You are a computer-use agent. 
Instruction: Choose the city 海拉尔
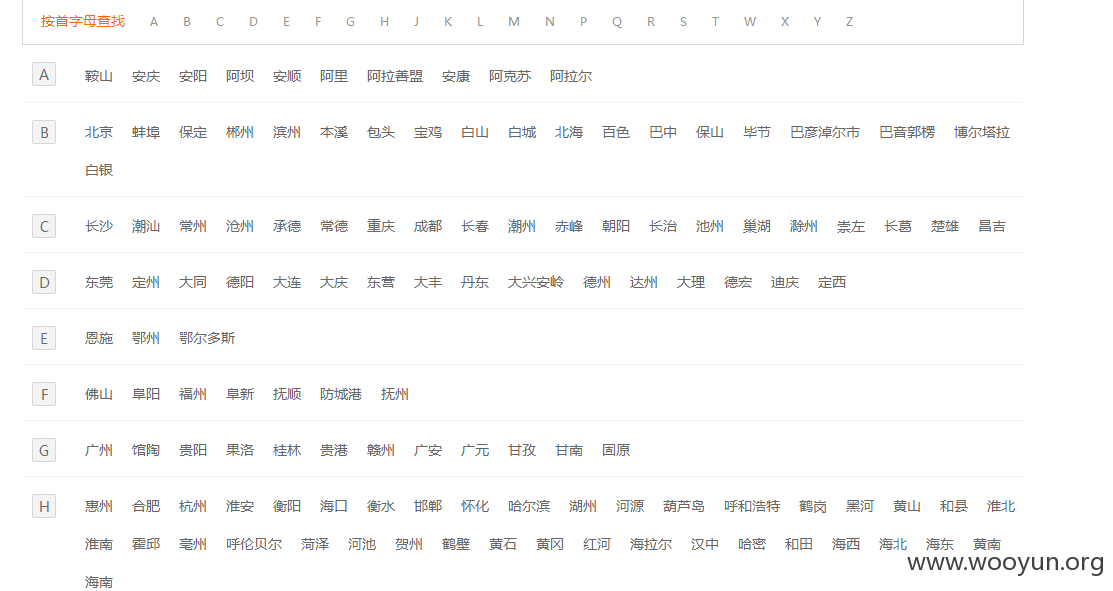click(650, 545)
